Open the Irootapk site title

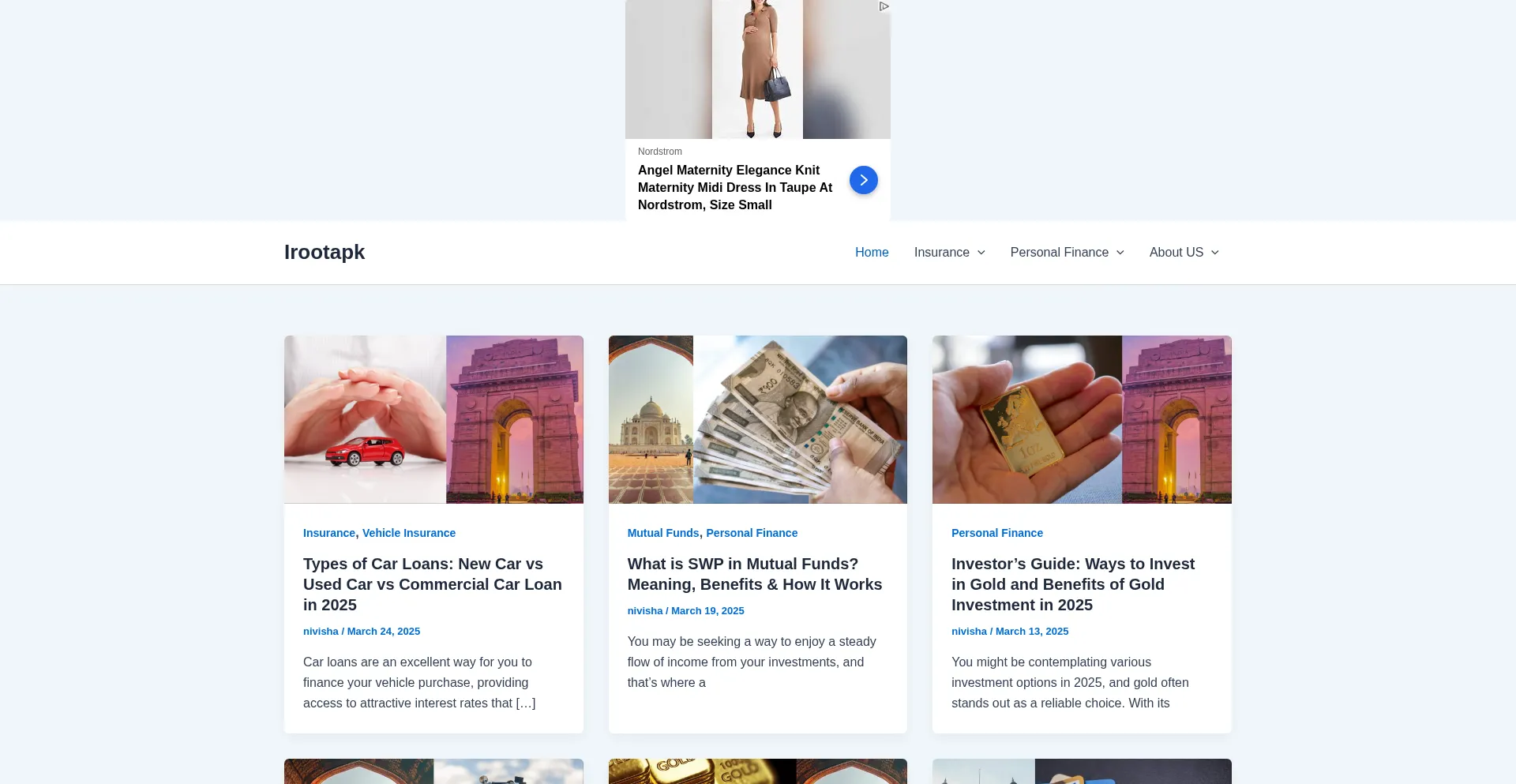click(x=325, y=252)
